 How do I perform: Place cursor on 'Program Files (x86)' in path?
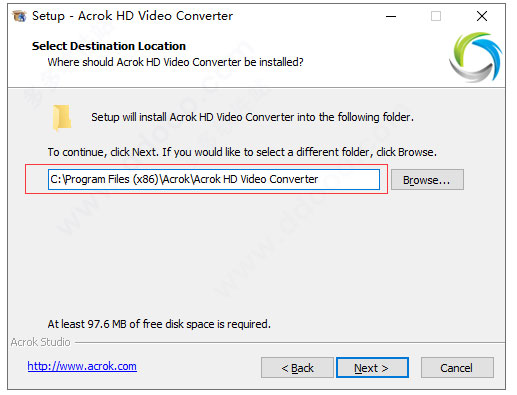click(111, 179)
